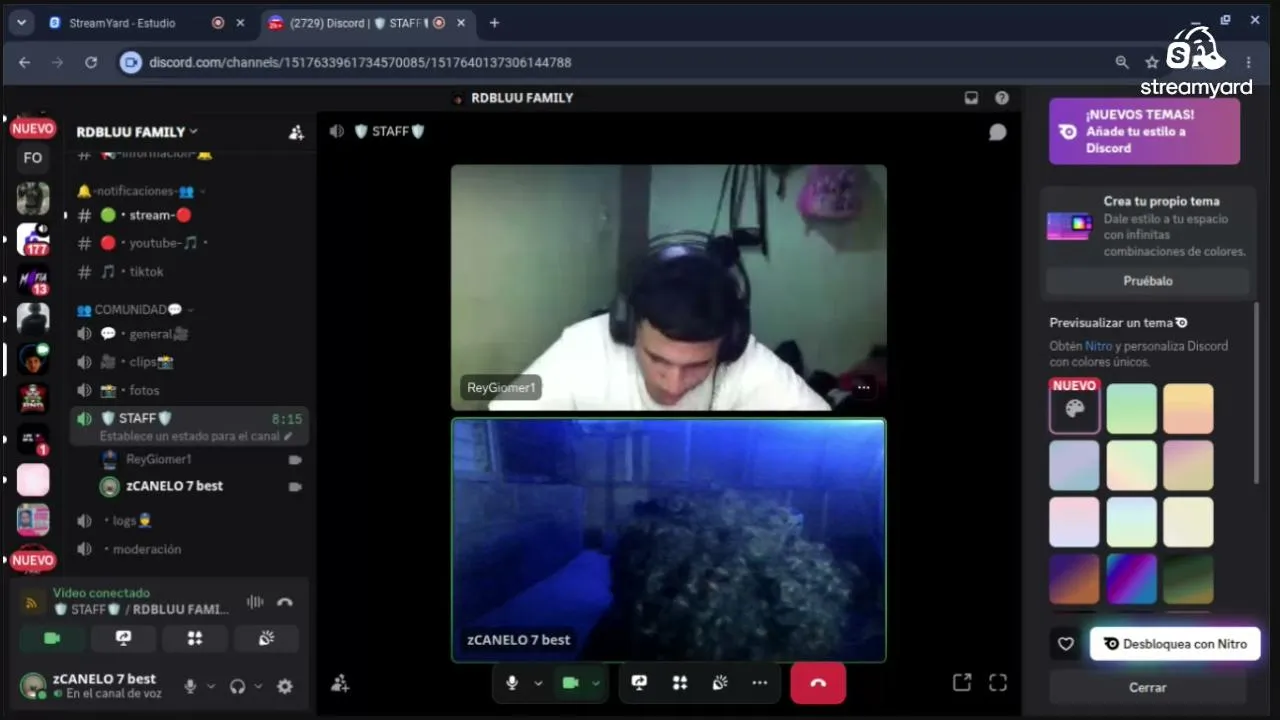
Task: Share screen from the voice panel above the username
Action: pyautogui.click(x=124, y=638)
